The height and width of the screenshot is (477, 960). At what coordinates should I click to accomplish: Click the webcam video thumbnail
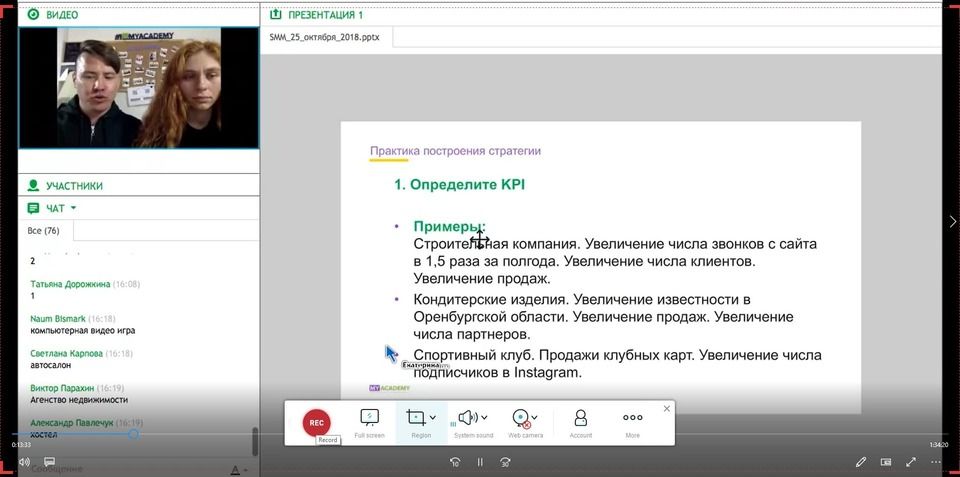point(139,88)
